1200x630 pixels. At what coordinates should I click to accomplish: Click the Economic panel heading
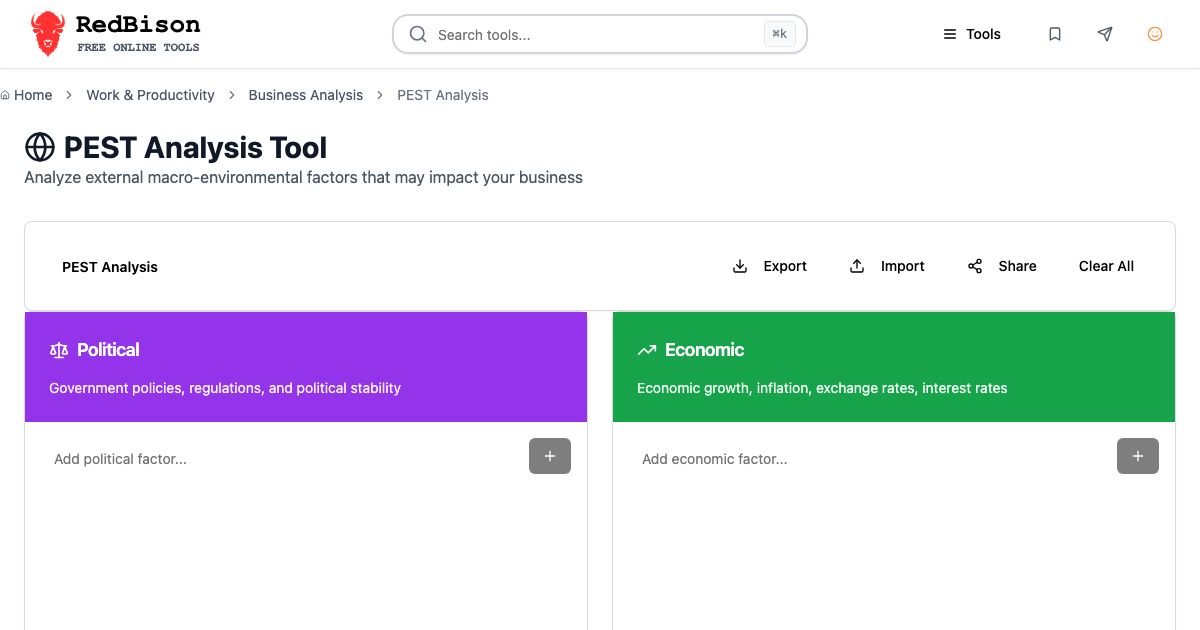(x=704, y=350)
